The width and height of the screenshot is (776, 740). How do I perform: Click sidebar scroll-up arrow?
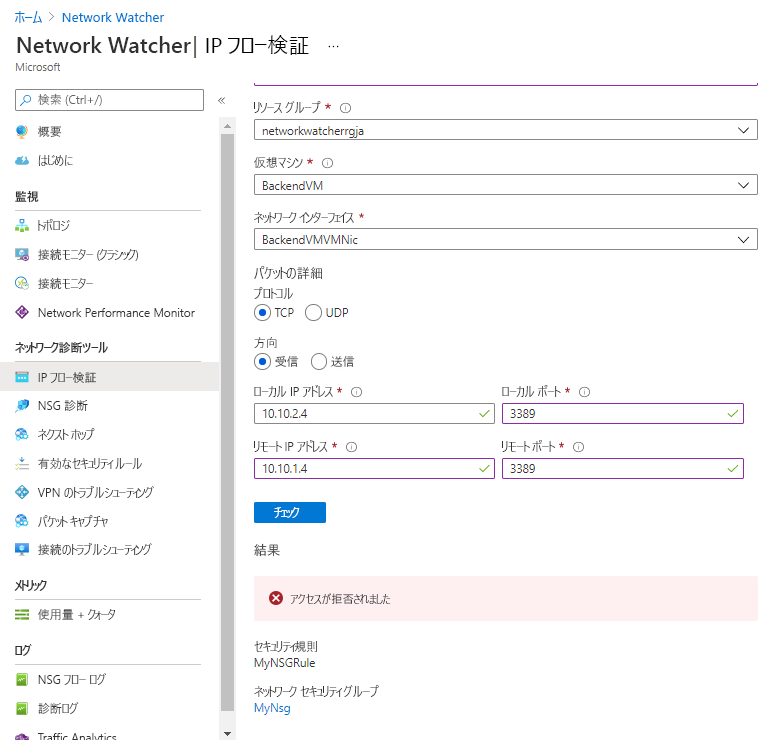click(x=228, y=126)
